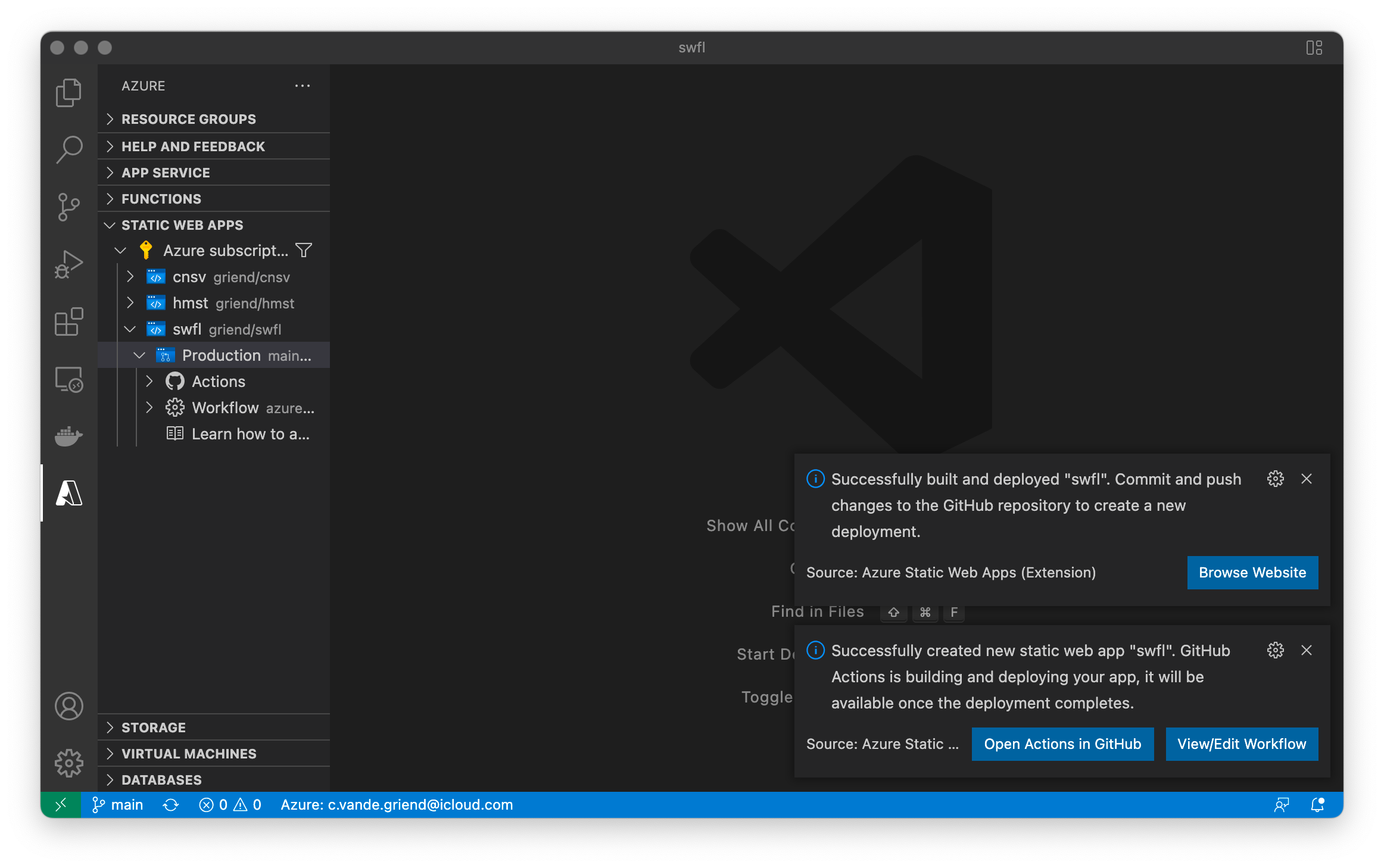
Task: Click the synchronize changes icon in status bar
Action: point(171,805)
